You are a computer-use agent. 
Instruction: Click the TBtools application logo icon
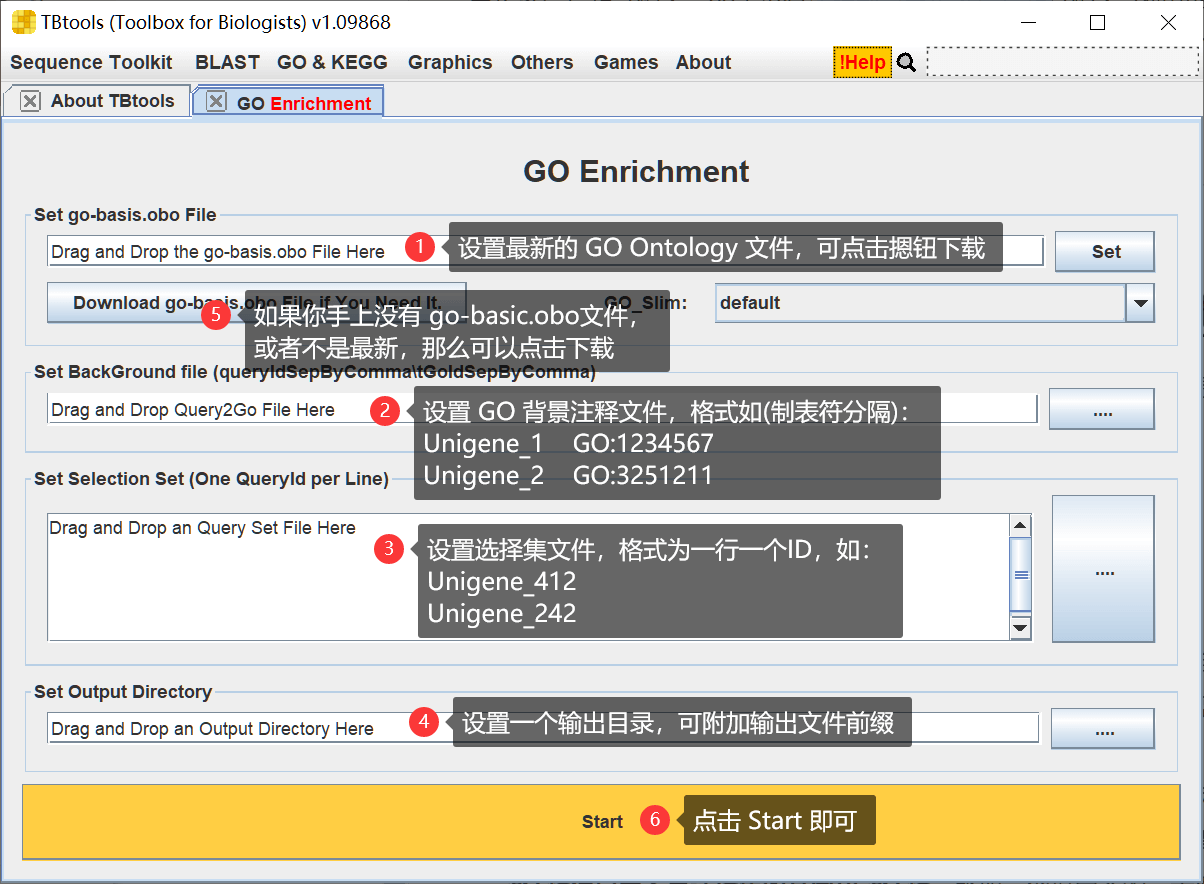[23, 21]
